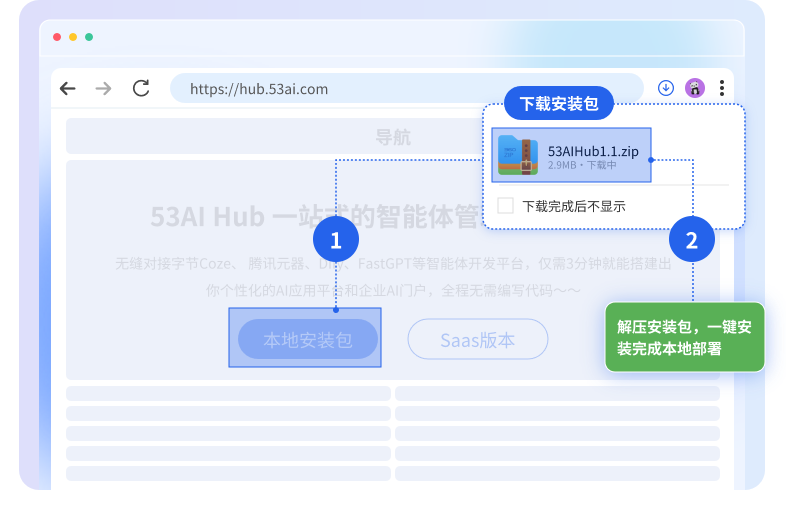
Task: Click the 53AI Hub headline text
Action: pos(316,217)
